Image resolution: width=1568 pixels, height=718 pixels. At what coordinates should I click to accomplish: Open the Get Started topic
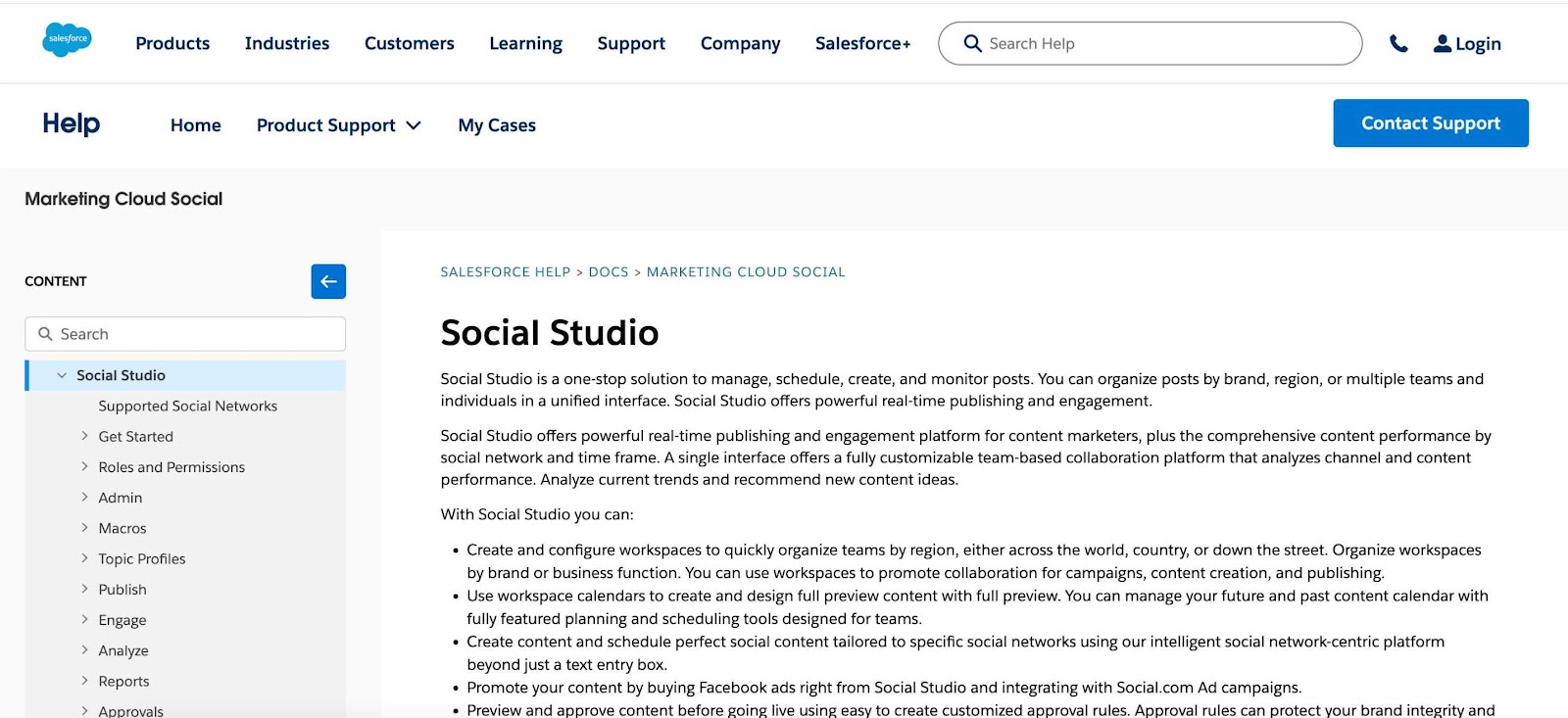tap(135, 437)
